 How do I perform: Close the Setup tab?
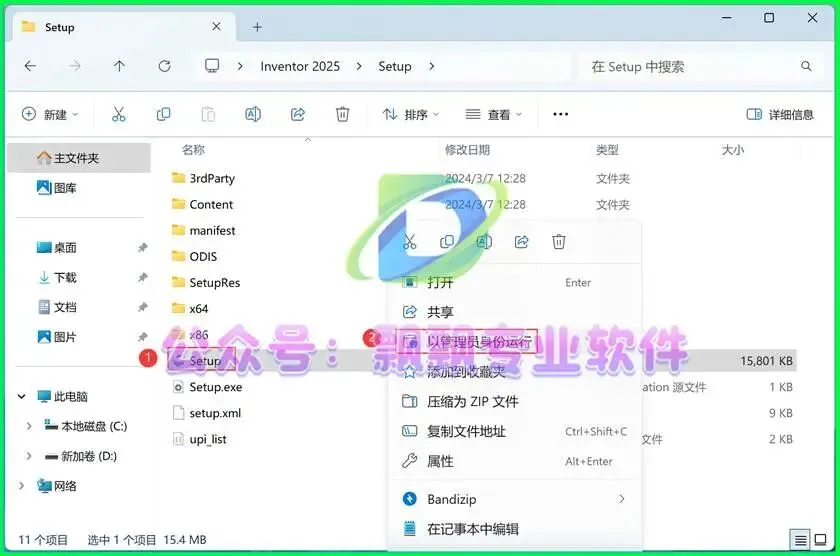[x=216, y=27]
